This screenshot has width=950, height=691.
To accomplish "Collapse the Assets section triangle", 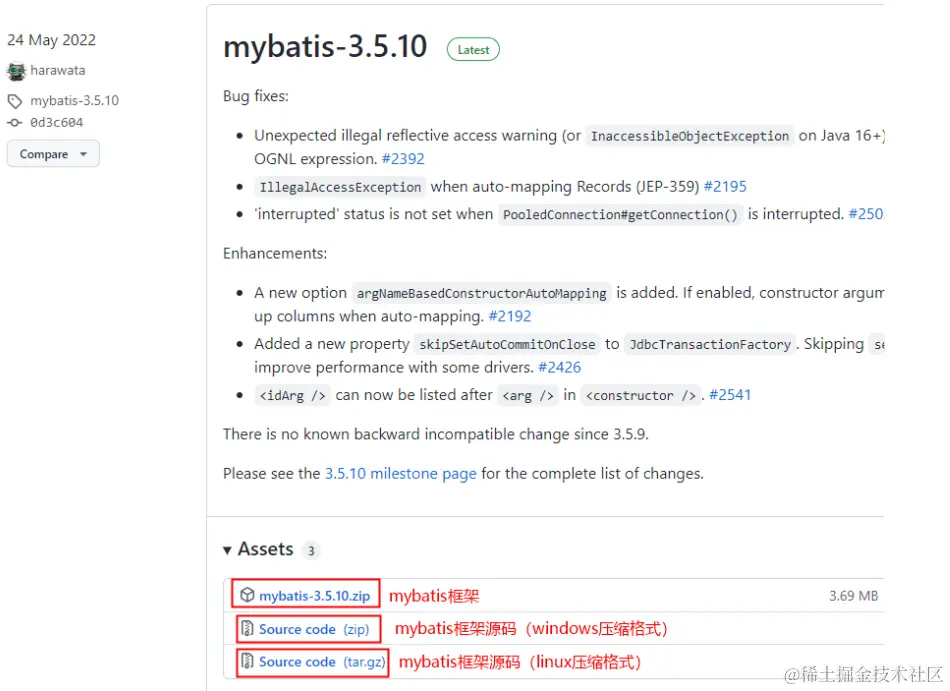I will pyautogui.click(x=227, y=550).
